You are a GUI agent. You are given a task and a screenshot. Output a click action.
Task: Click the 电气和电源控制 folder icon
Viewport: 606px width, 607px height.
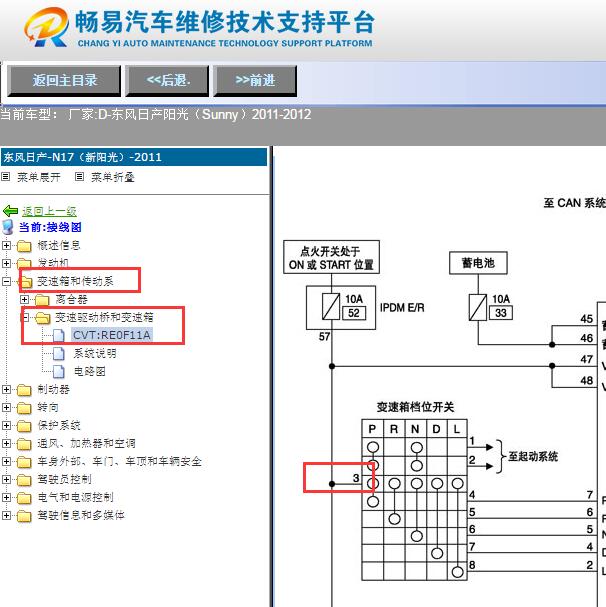click(24, 497)
